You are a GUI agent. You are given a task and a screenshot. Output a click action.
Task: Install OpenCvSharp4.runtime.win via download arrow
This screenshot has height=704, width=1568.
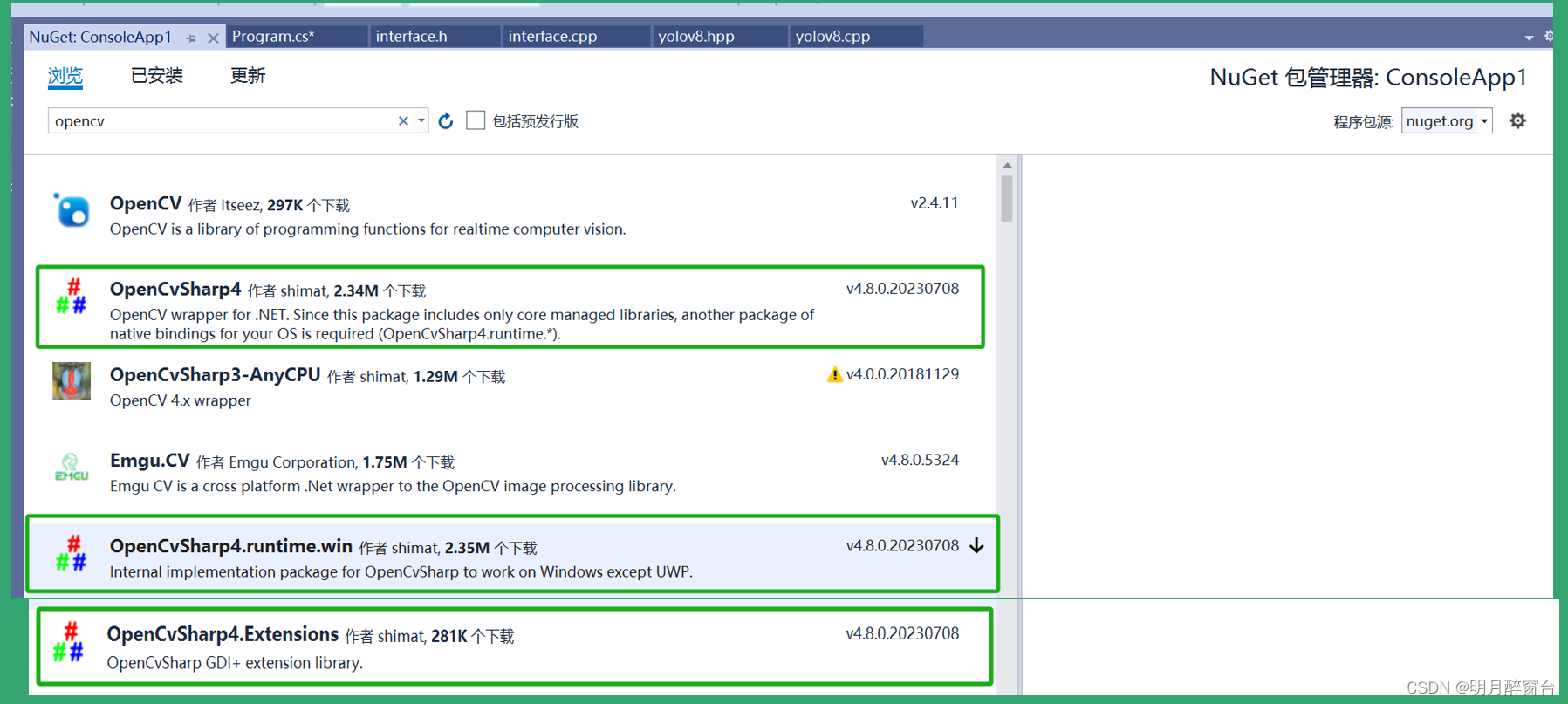click(977, 546)
